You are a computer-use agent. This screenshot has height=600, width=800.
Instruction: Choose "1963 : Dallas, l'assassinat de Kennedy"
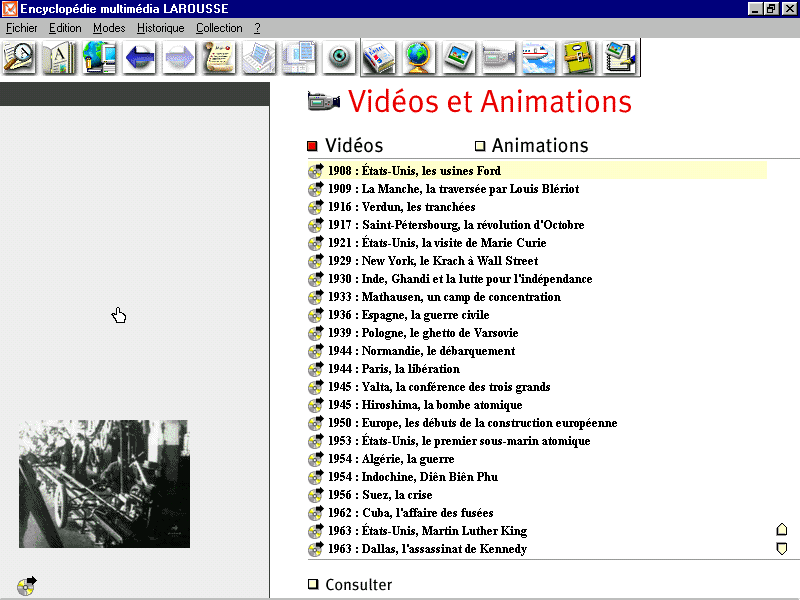coord(418,549)
